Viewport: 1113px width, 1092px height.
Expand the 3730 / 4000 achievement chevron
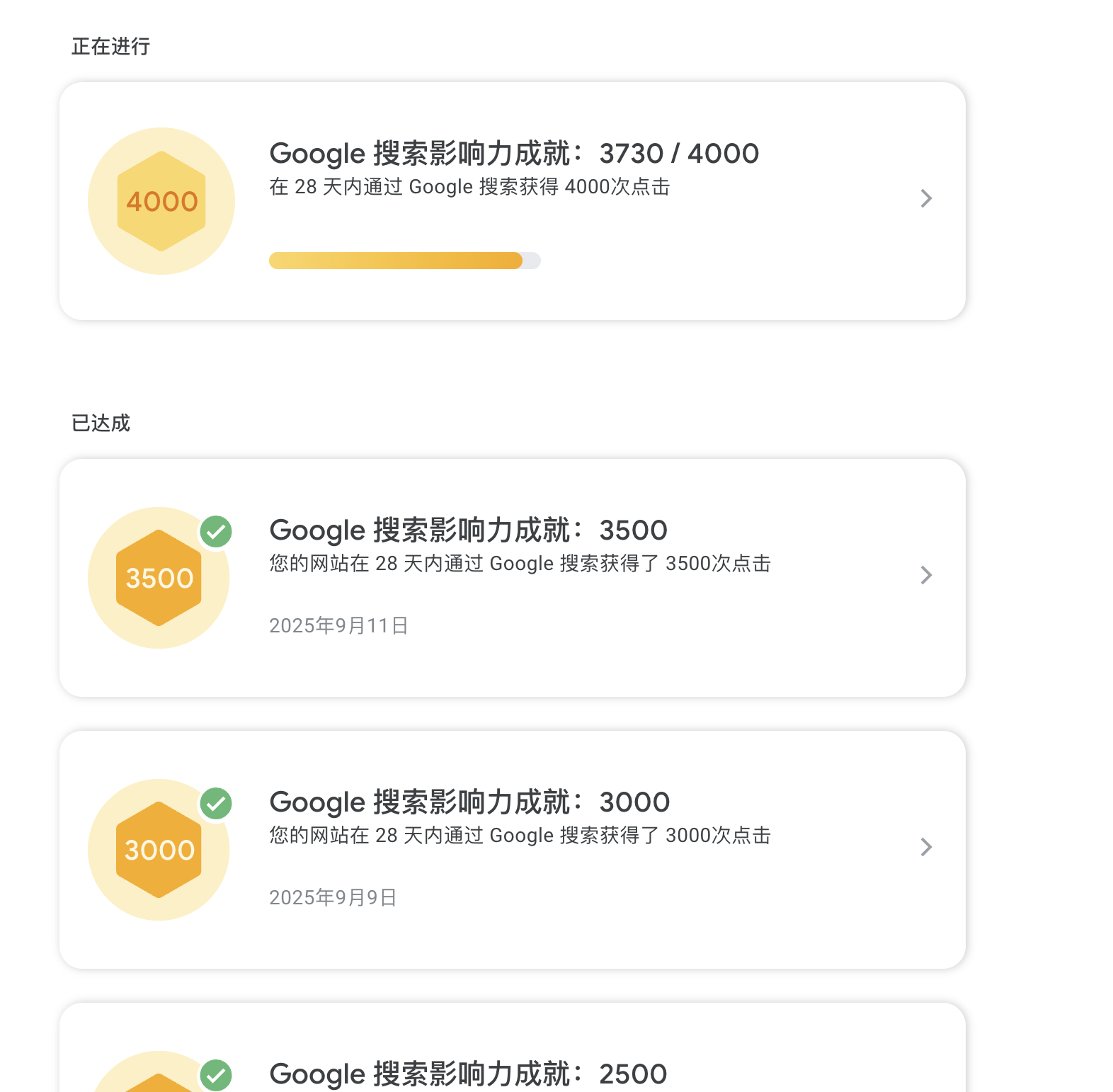click(x=926, y=198)
